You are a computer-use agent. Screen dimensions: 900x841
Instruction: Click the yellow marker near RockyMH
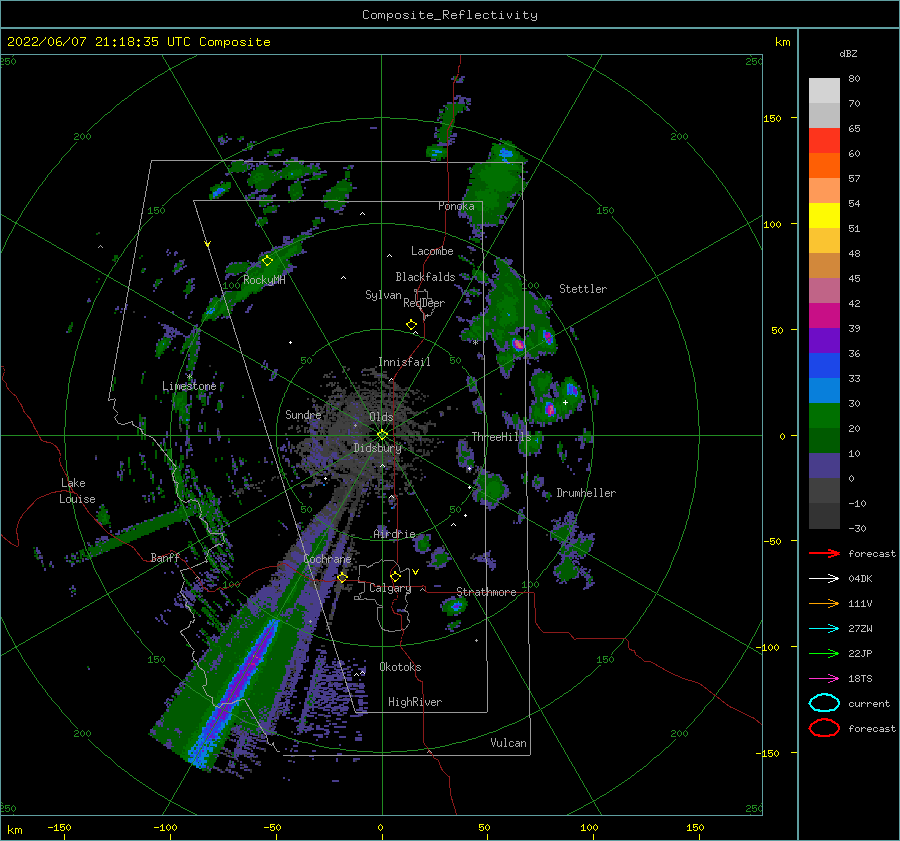[267, 261]
